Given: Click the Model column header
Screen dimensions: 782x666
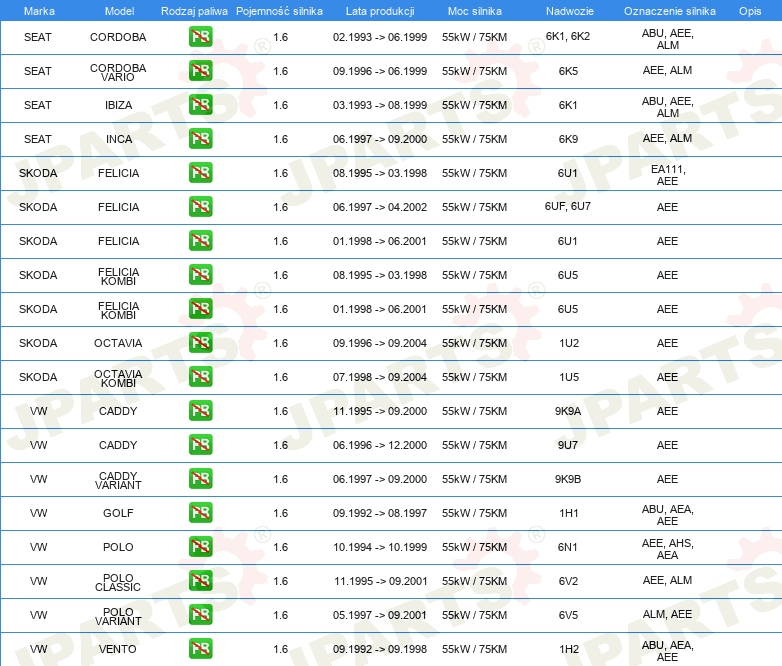Looking at the screenshot, I should [119, 11].
